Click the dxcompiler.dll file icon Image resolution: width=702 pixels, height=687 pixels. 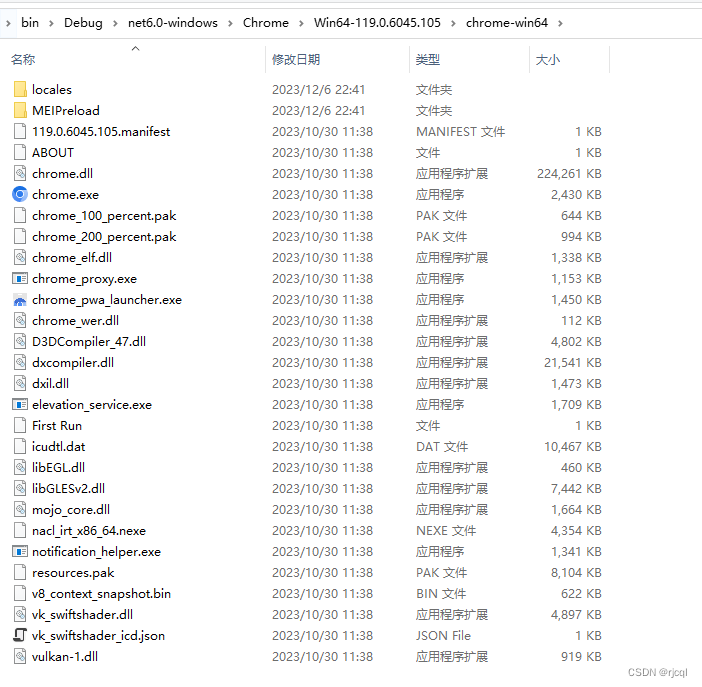(x=20, y=362)
